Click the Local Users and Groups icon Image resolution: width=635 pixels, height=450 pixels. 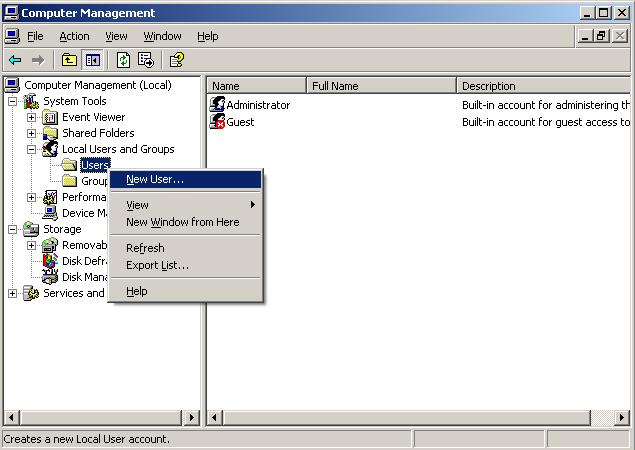point(50,149)
